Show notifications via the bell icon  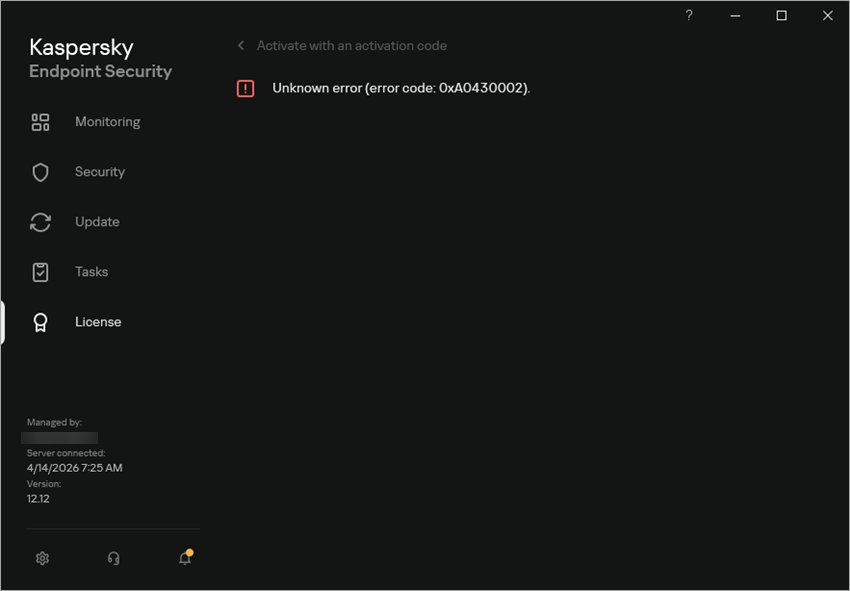(x=185, y=557)
